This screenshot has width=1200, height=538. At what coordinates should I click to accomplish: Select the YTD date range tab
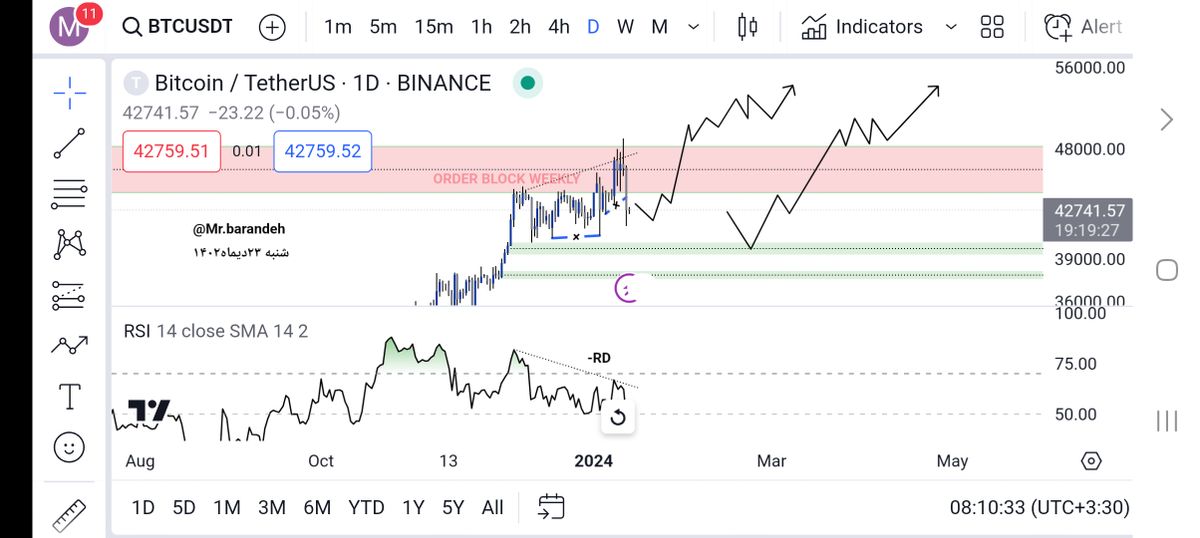366,508
